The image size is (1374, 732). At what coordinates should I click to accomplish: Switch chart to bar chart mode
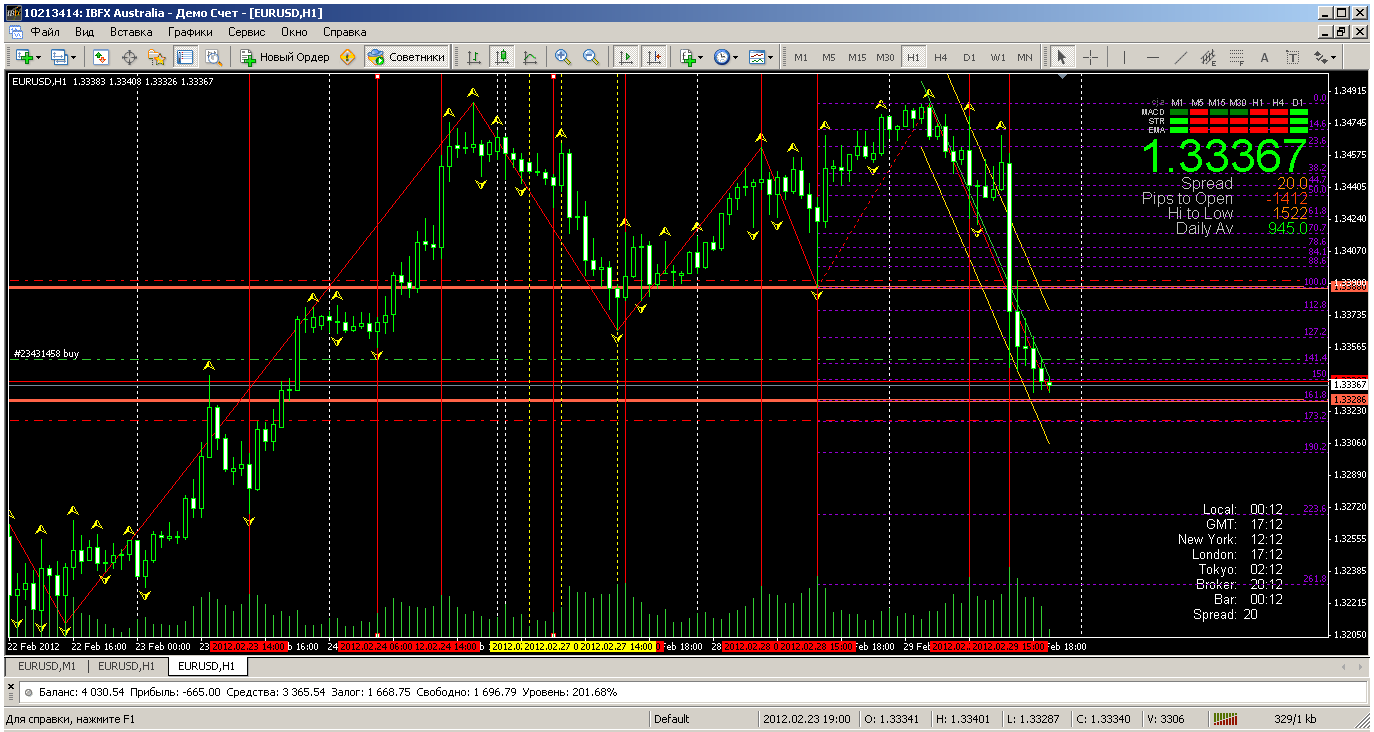click(x=473, y=57)
